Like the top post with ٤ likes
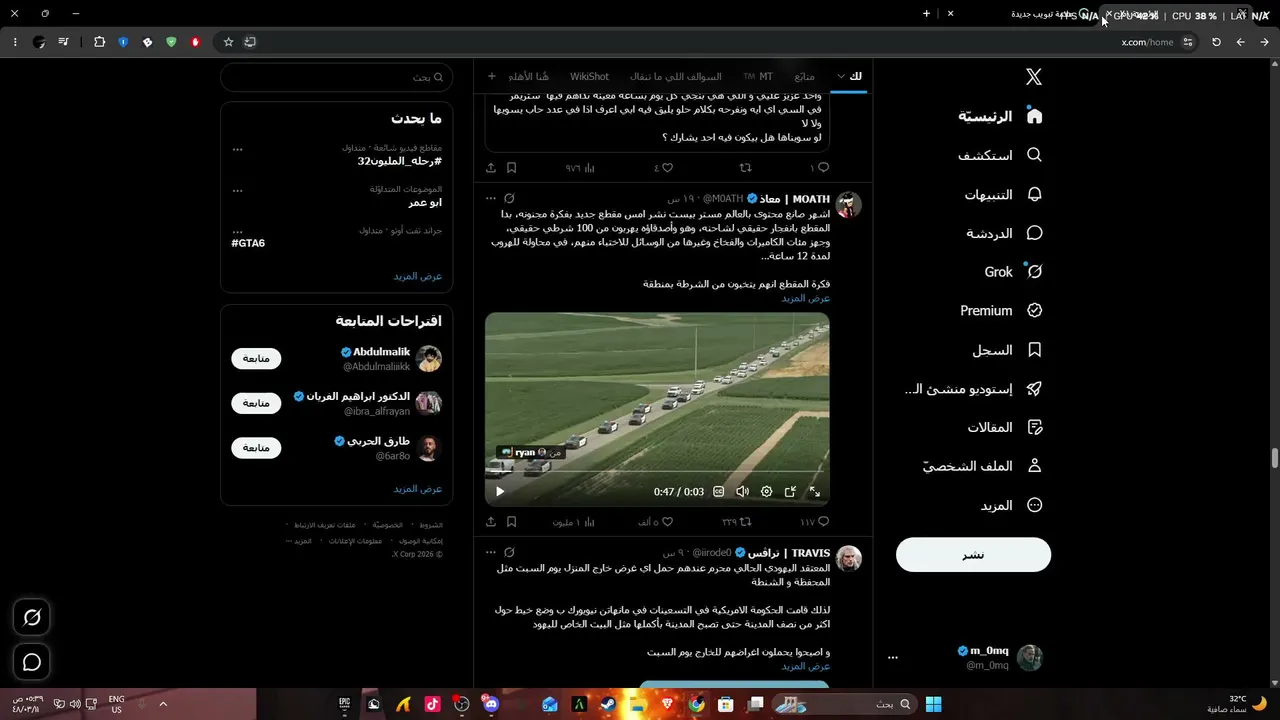 pos(663,168)
